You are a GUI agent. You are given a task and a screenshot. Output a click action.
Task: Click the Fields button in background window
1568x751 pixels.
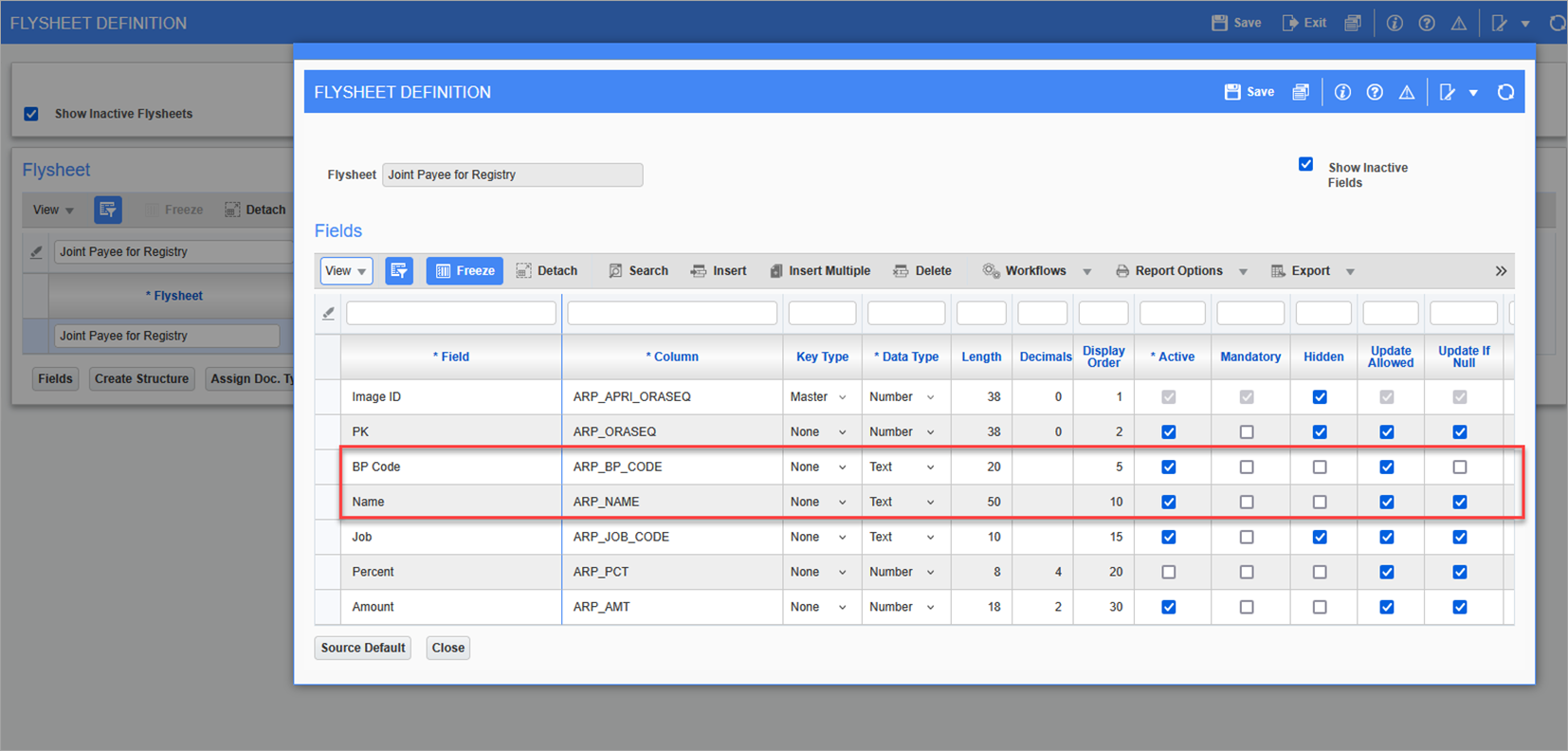click(x=55, y=379)
